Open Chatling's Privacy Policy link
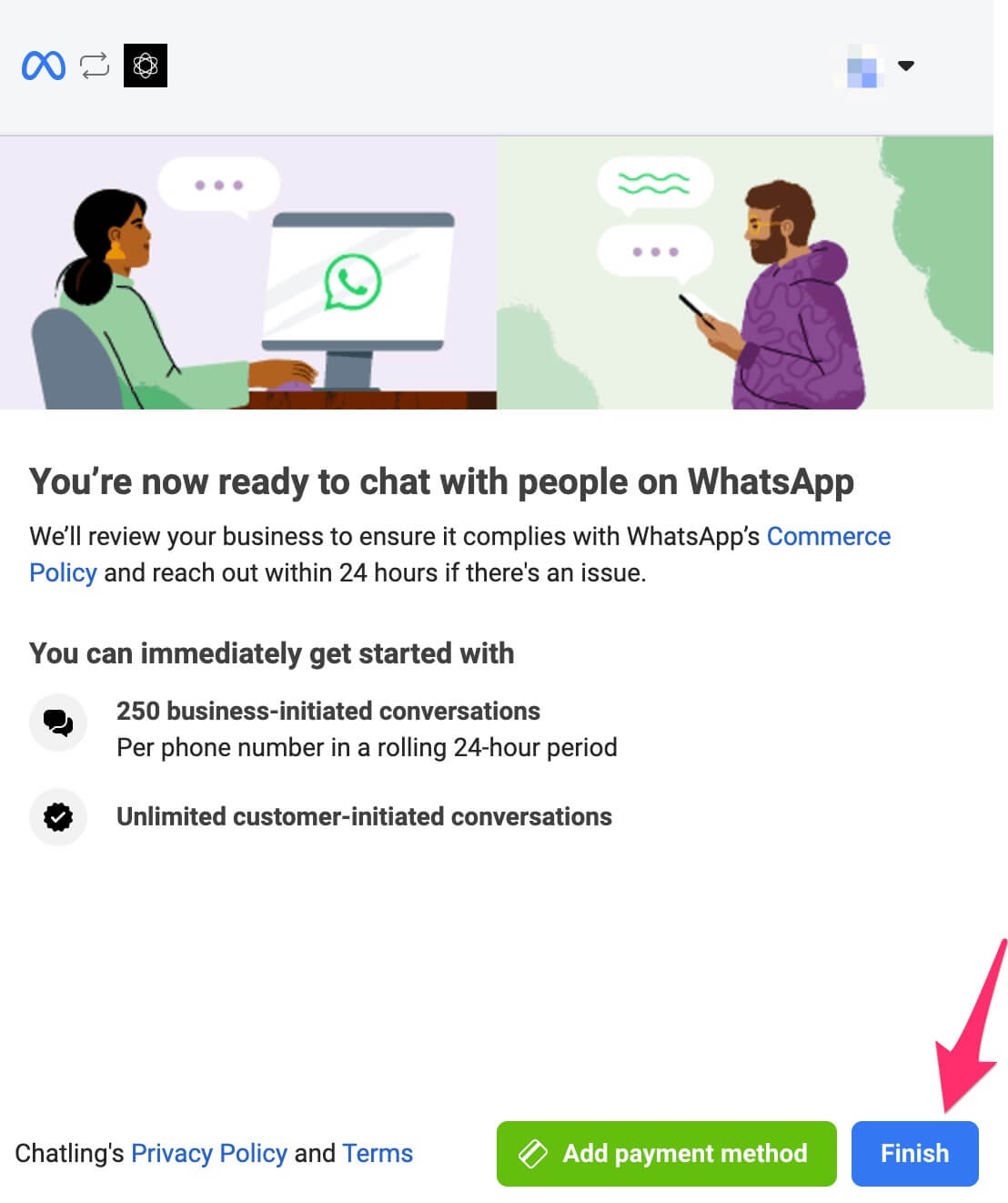Screen dimensions: 1008x1203 tap(209, 1154)
